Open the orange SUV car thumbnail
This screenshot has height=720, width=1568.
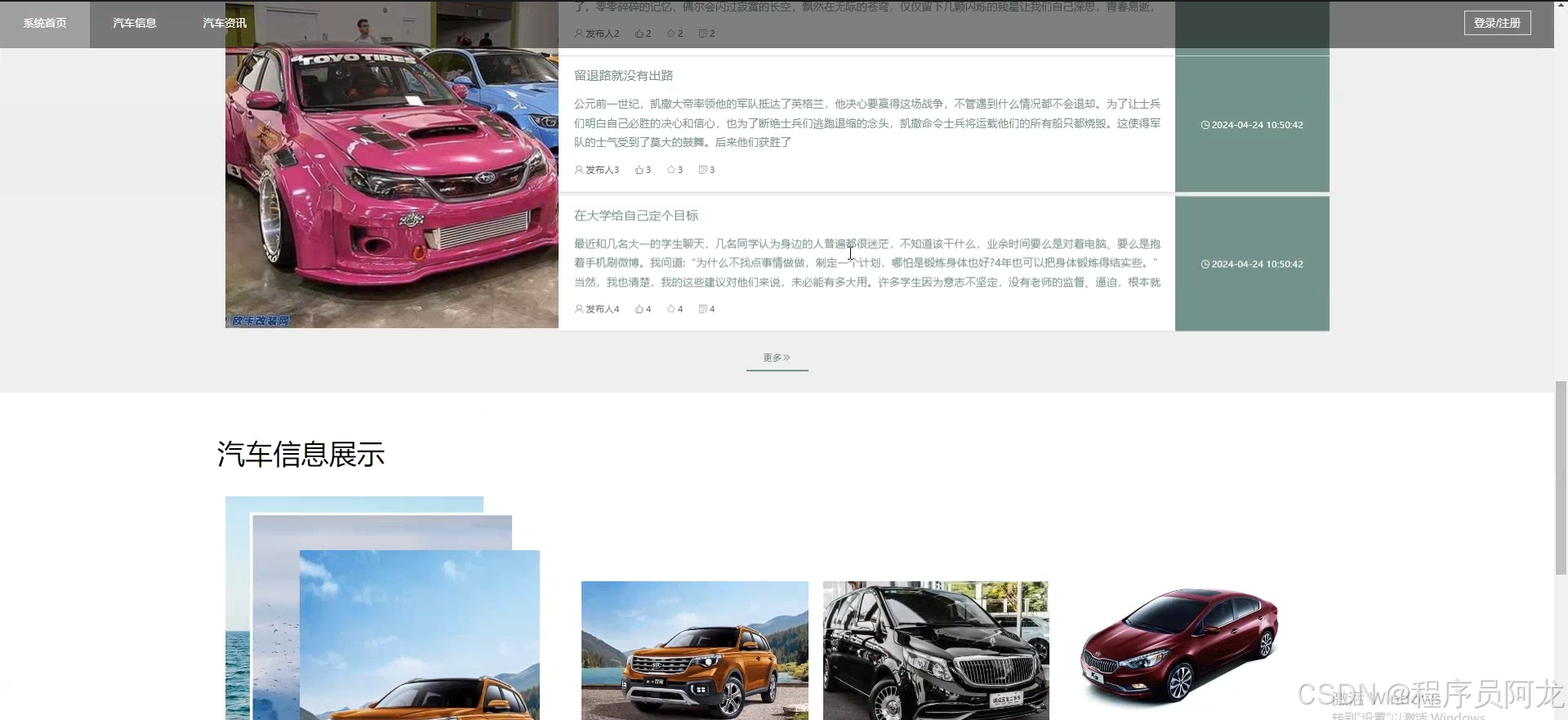click(695, 651)
